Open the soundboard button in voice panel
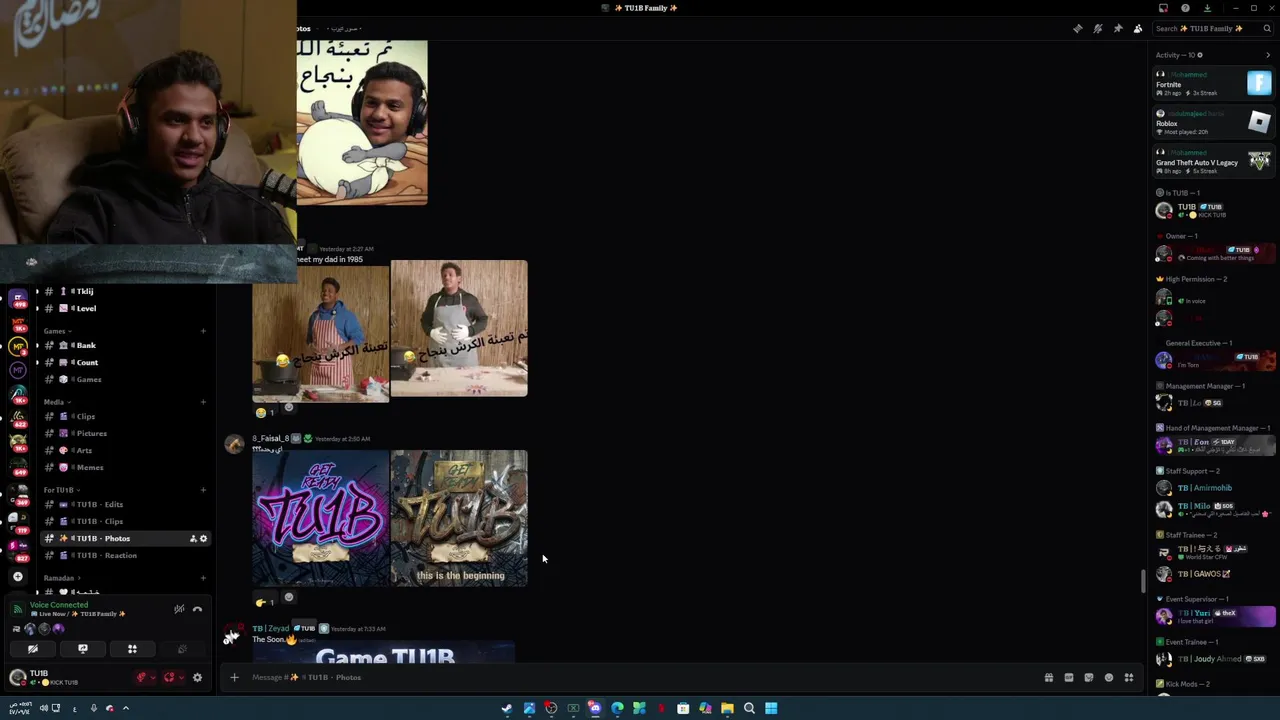This screenshot has width=1280, height=720. (182, 649)
